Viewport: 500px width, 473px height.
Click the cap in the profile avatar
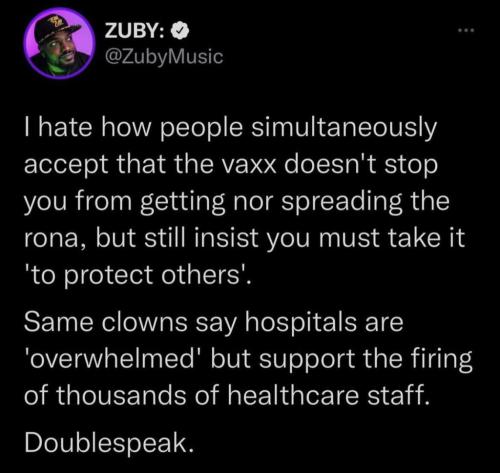(x=60, y=27)
